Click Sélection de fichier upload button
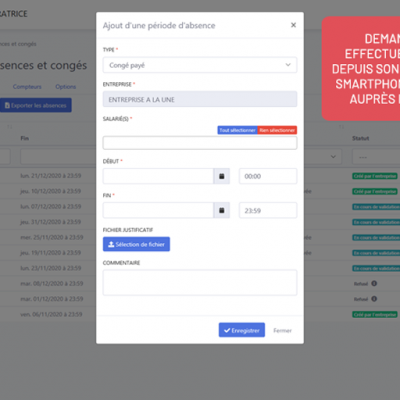 (x=136, y=244)
